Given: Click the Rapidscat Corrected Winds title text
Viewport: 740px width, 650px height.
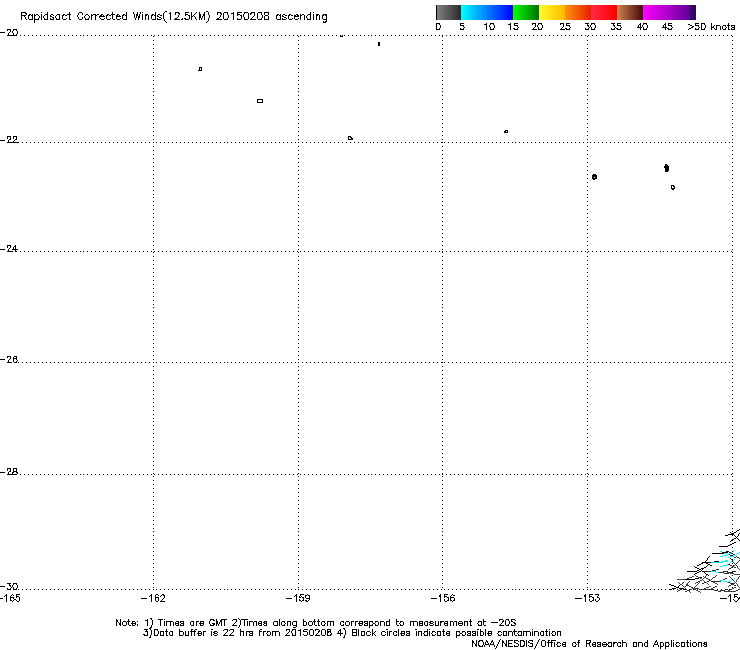Looking at the screenshot, I should (174, 17).
